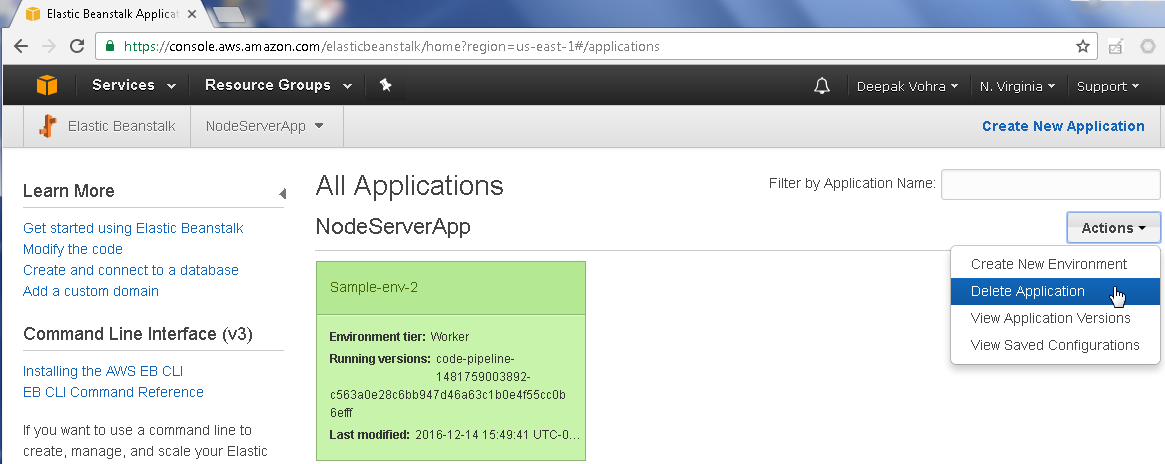The width and height of the screenshot is (1165, 464).
Task: Click the Elastic Beanstalk breadcrumb text
Action: [122, 126]
